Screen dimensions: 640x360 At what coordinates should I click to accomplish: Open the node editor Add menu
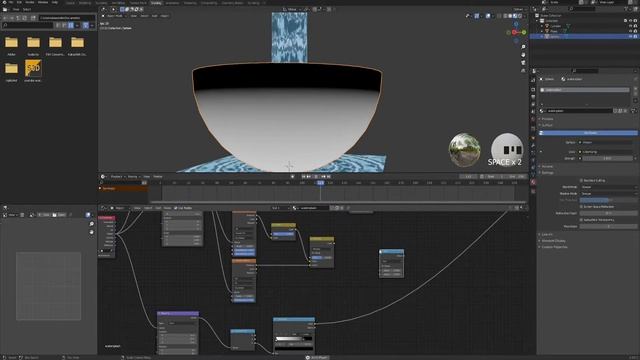(158, 208)
